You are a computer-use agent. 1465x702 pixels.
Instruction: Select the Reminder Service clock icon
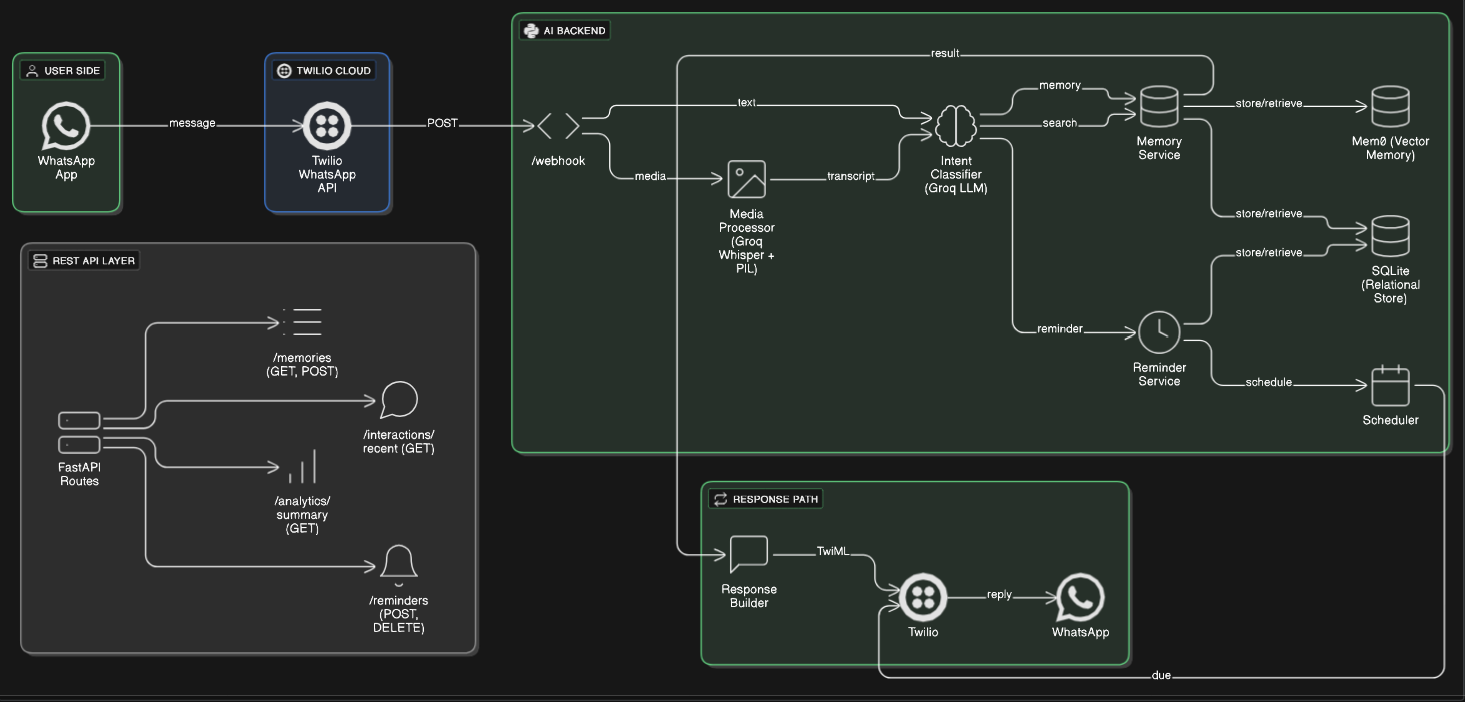point(1159,330)
